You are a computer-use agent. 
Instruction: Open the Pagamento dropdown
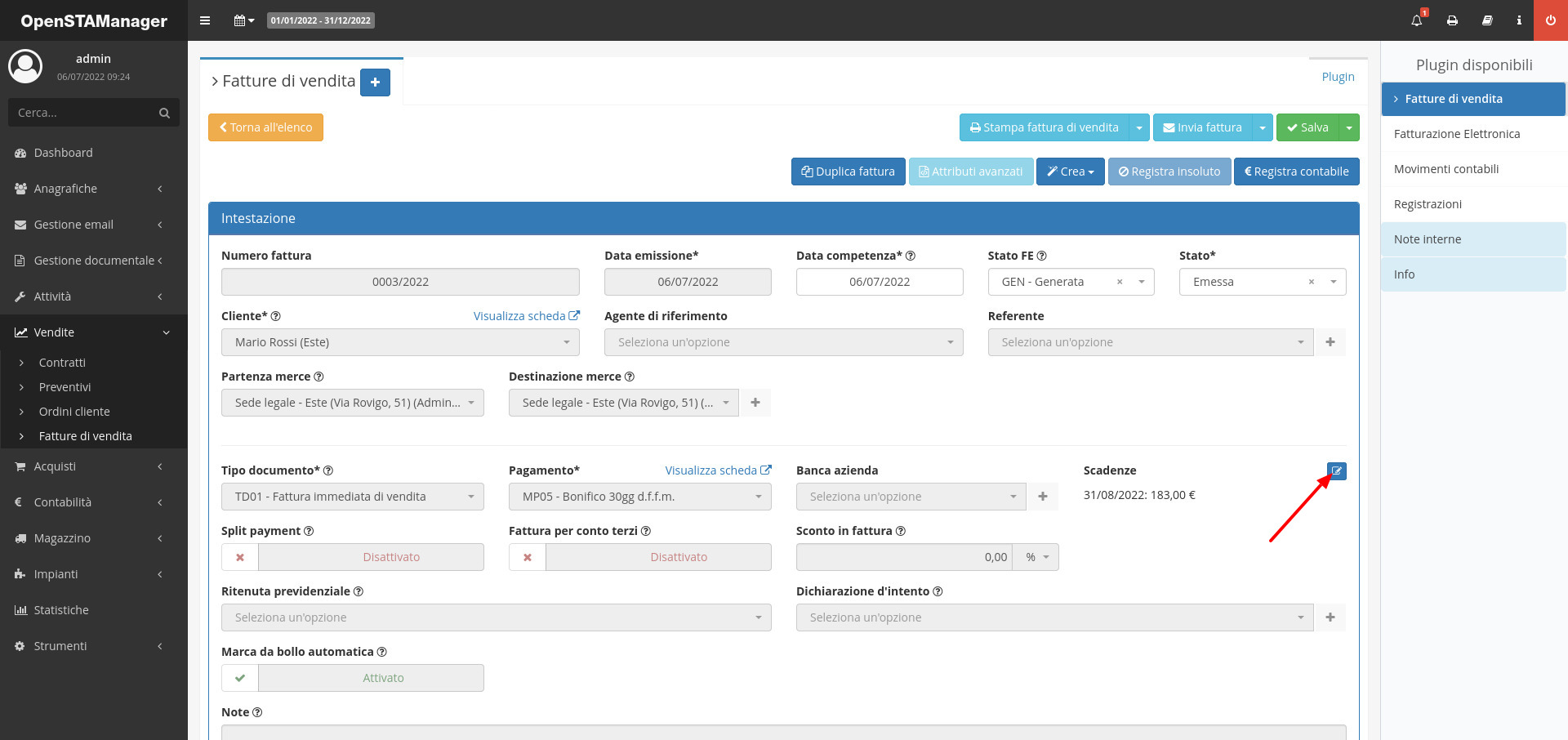tap(639, 497)
